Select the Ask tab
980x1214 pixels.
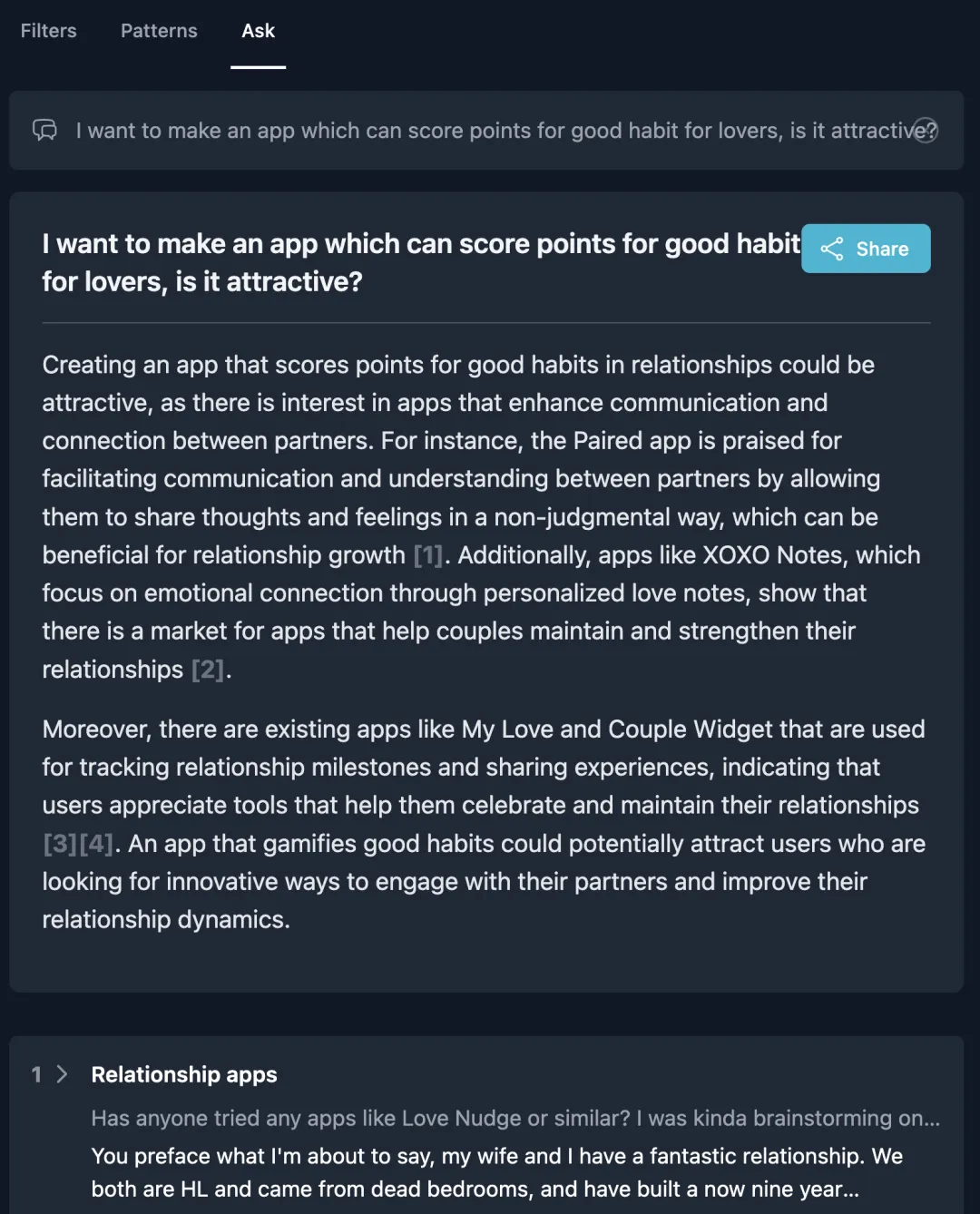[x=258, y=31]
